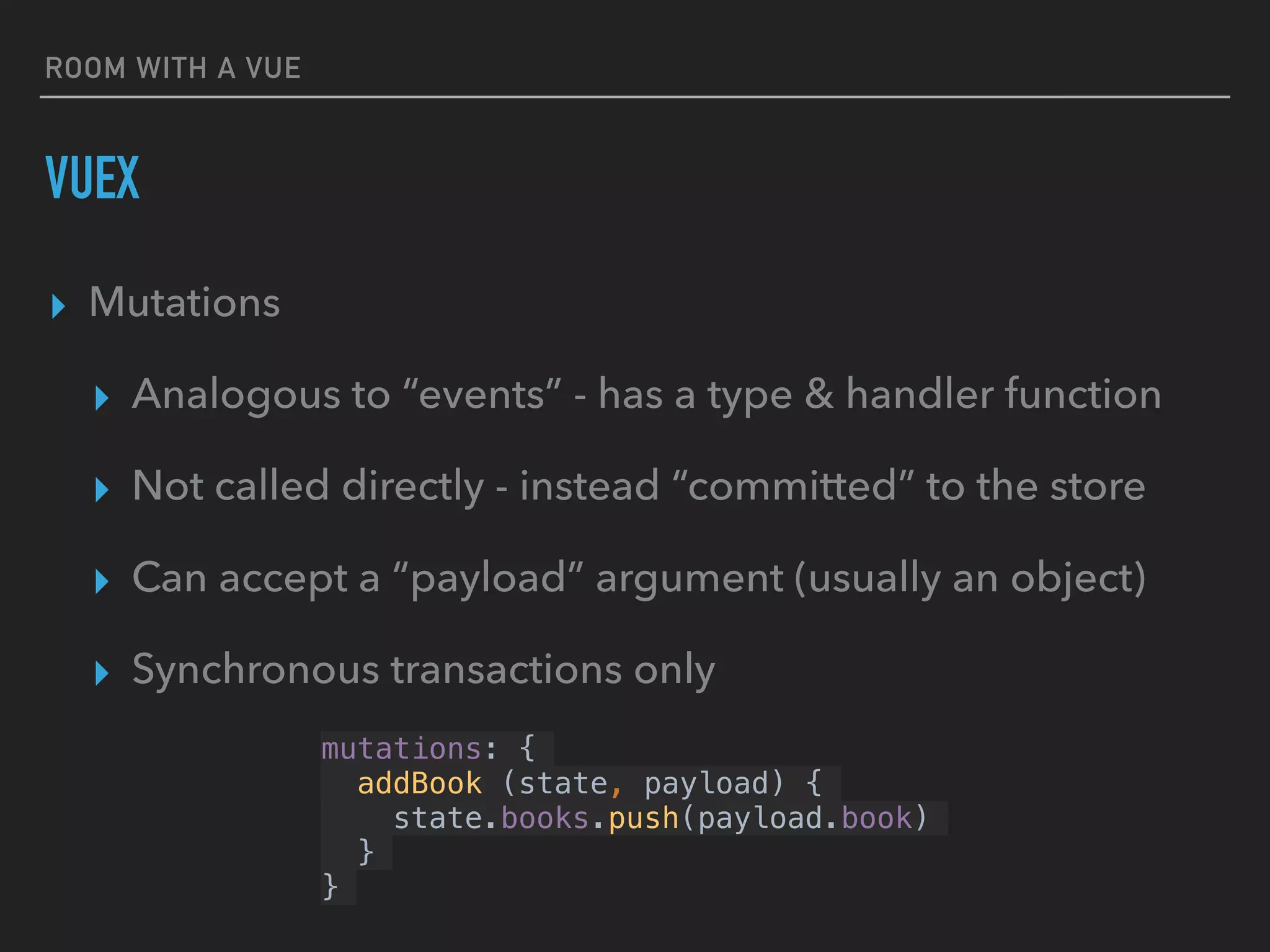Click the blue arrow bullet beside Mutations
The width and height of the screenshot is (1270, 952).
click(x=59, y=306)
